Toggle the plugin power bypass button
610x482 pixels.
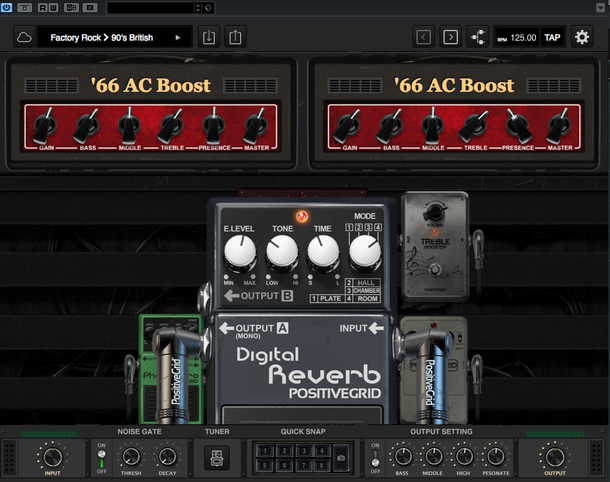tap(6, 7)
